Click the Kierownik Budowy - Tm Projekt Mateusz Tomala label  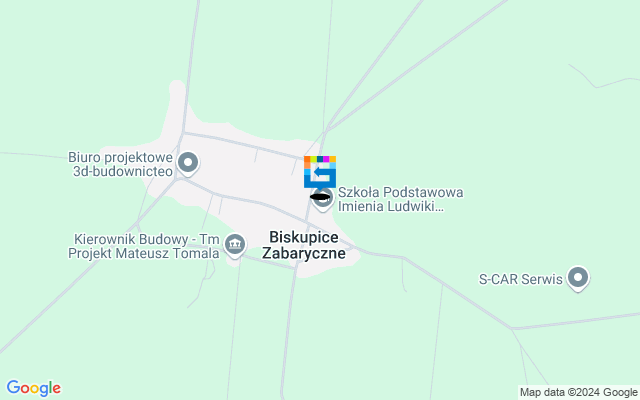coord(144,246)
